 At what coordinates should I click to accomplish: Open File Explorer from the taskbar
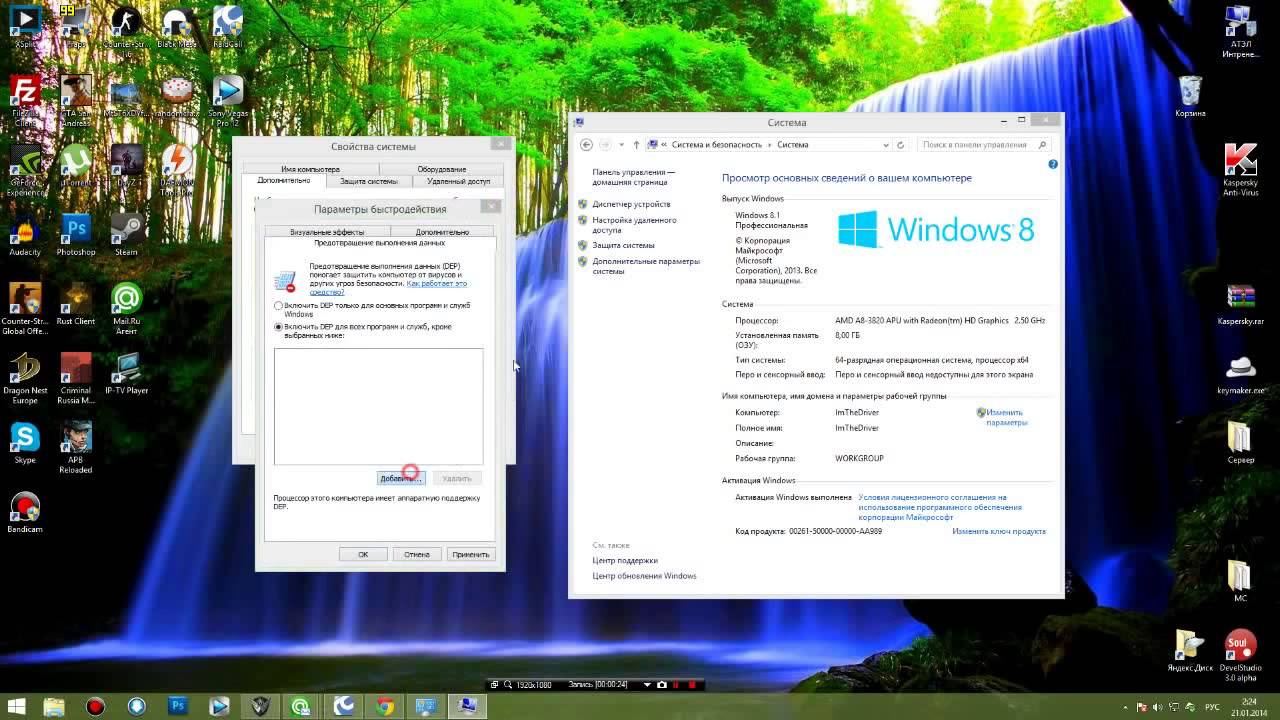click(53, 706)
